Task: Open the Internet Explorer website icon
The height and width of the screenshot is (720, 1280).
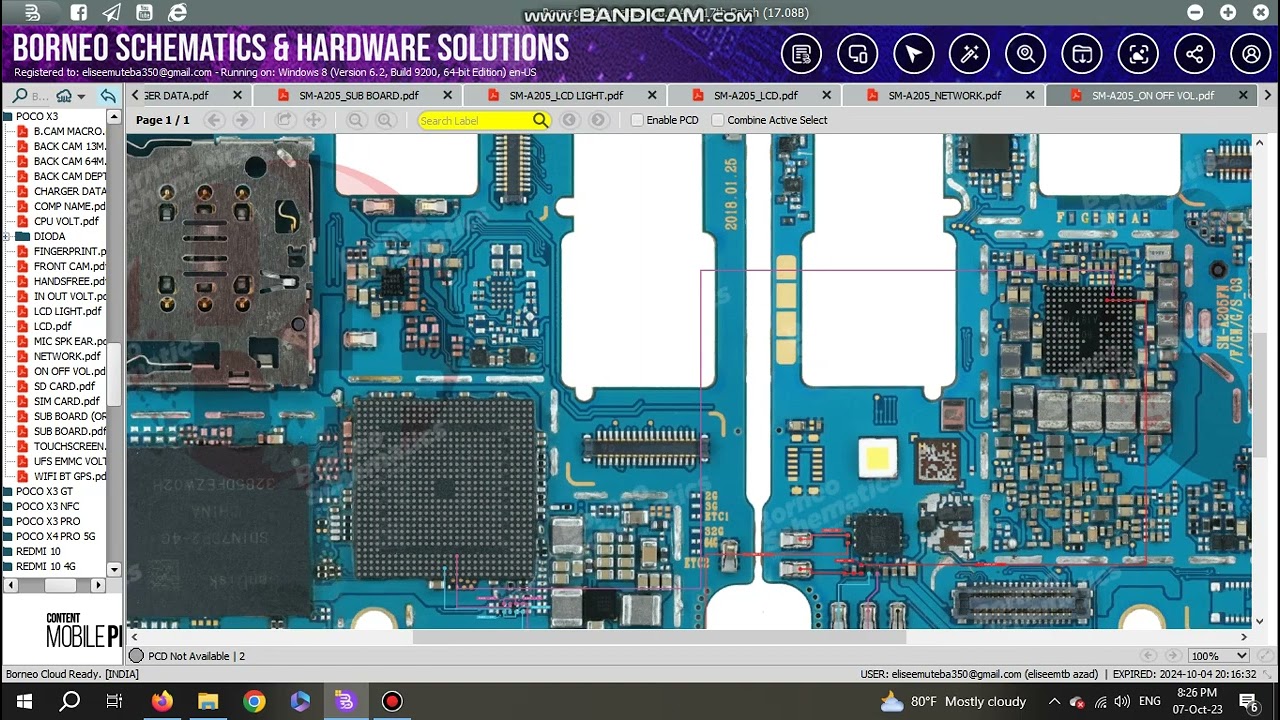Action: click(x=178, y=13)
